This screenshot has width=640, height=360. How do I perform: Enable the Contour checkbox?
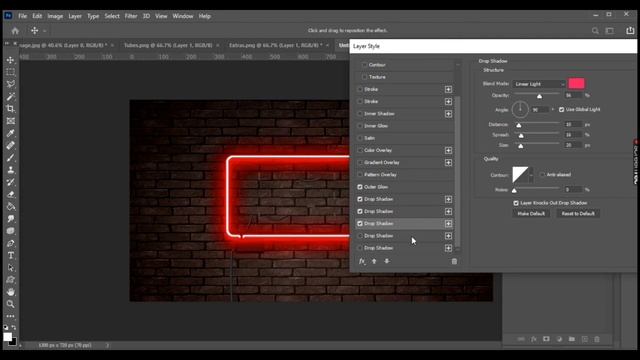pos(364,65)
